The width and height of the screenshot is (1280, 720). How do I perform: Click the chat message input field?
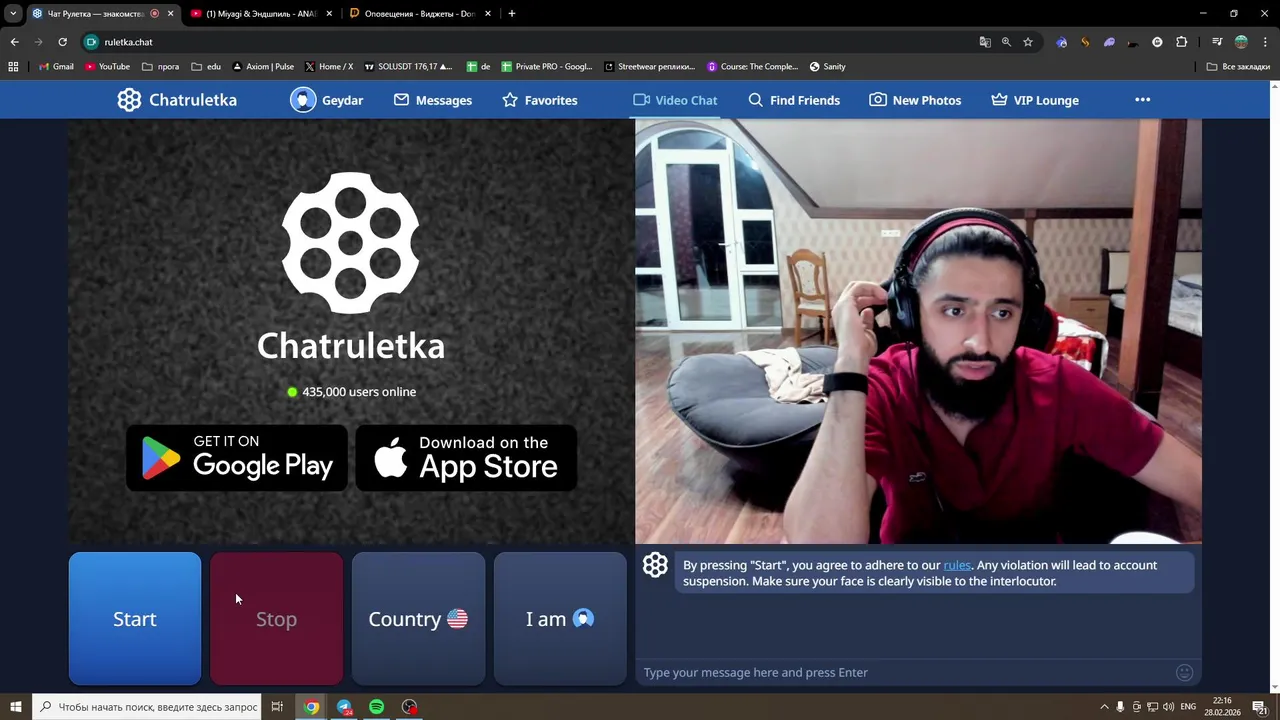(x=905, y=672)
